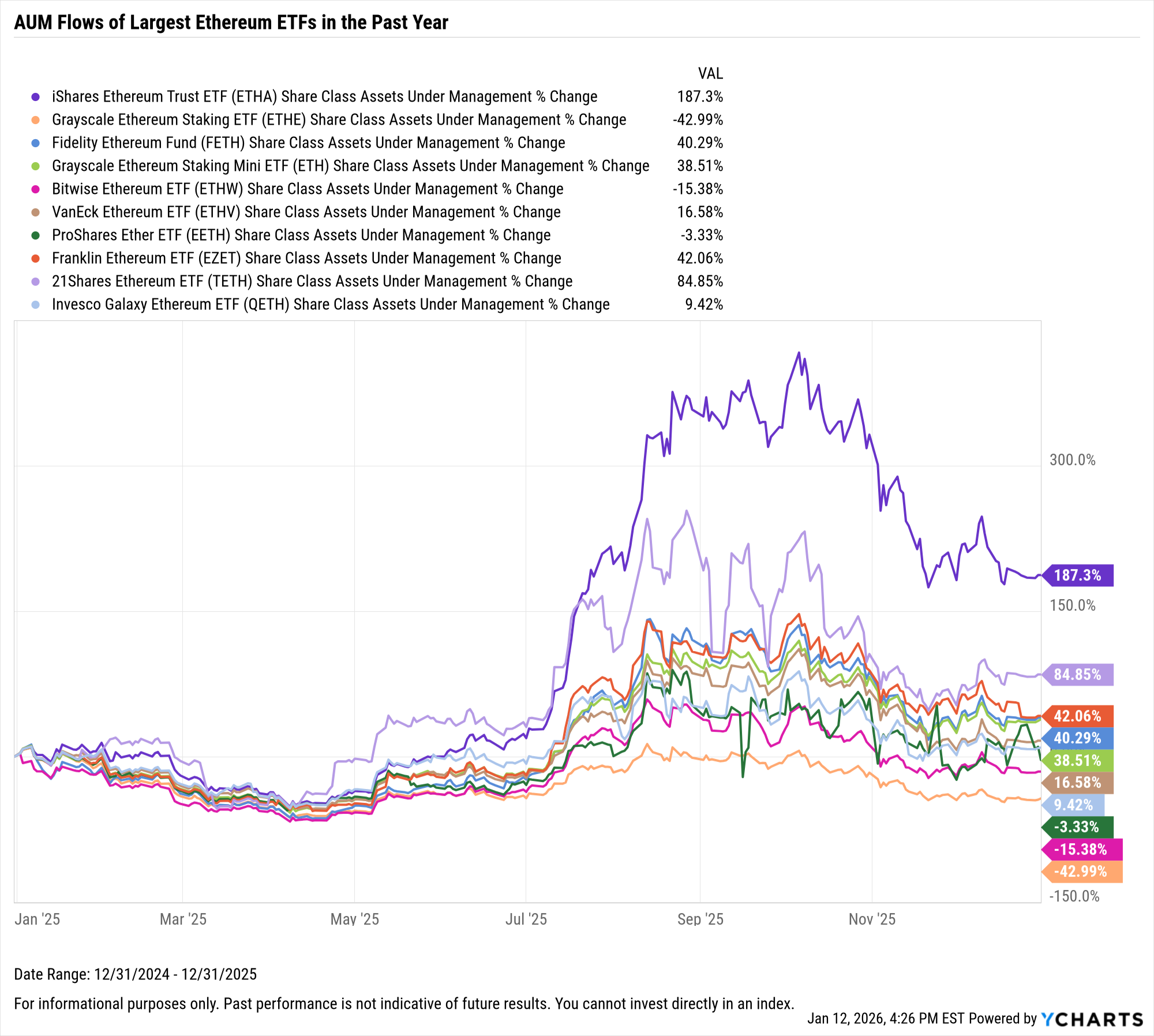Click the -15.38% magenta end-value flag

pos(1081,850)
